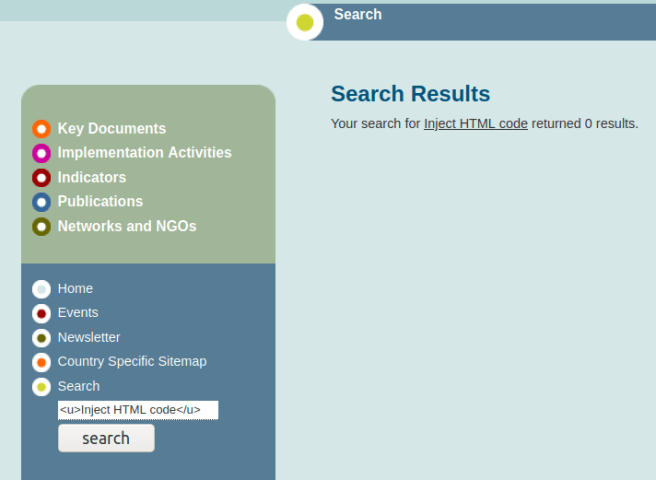
Task: Click the large yellow-green circle in page header
Action: pos(305,22)
